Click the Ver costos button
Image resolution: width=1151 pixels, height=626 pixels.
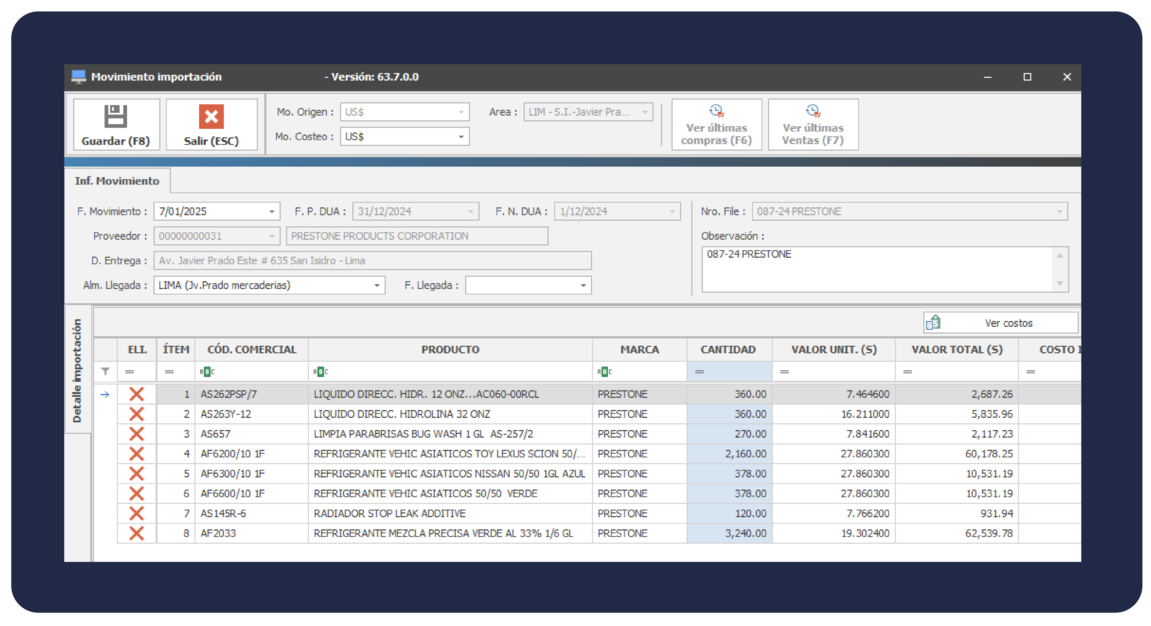pyautogui.click(x=1000, y=323)
